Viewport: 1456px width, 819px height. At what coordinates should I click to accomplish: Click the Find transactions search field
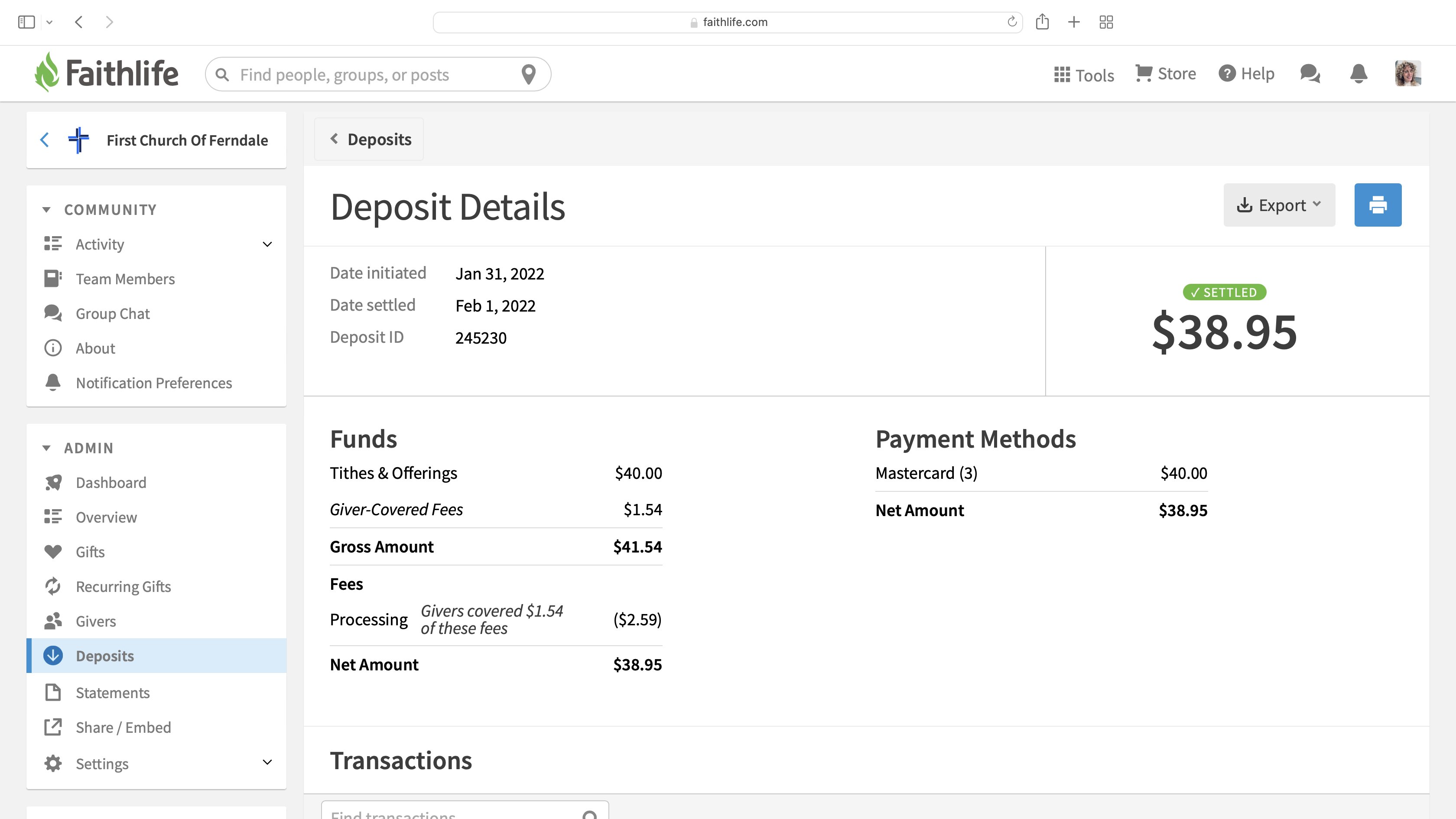click(465, 810)
